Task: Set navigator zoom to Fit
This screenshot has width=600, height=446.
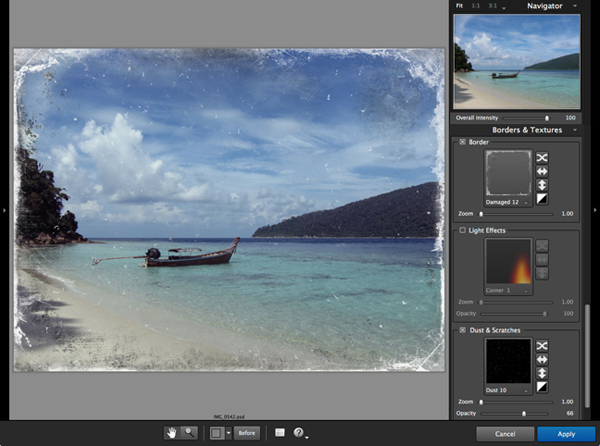Action: (x=459, y=6)
